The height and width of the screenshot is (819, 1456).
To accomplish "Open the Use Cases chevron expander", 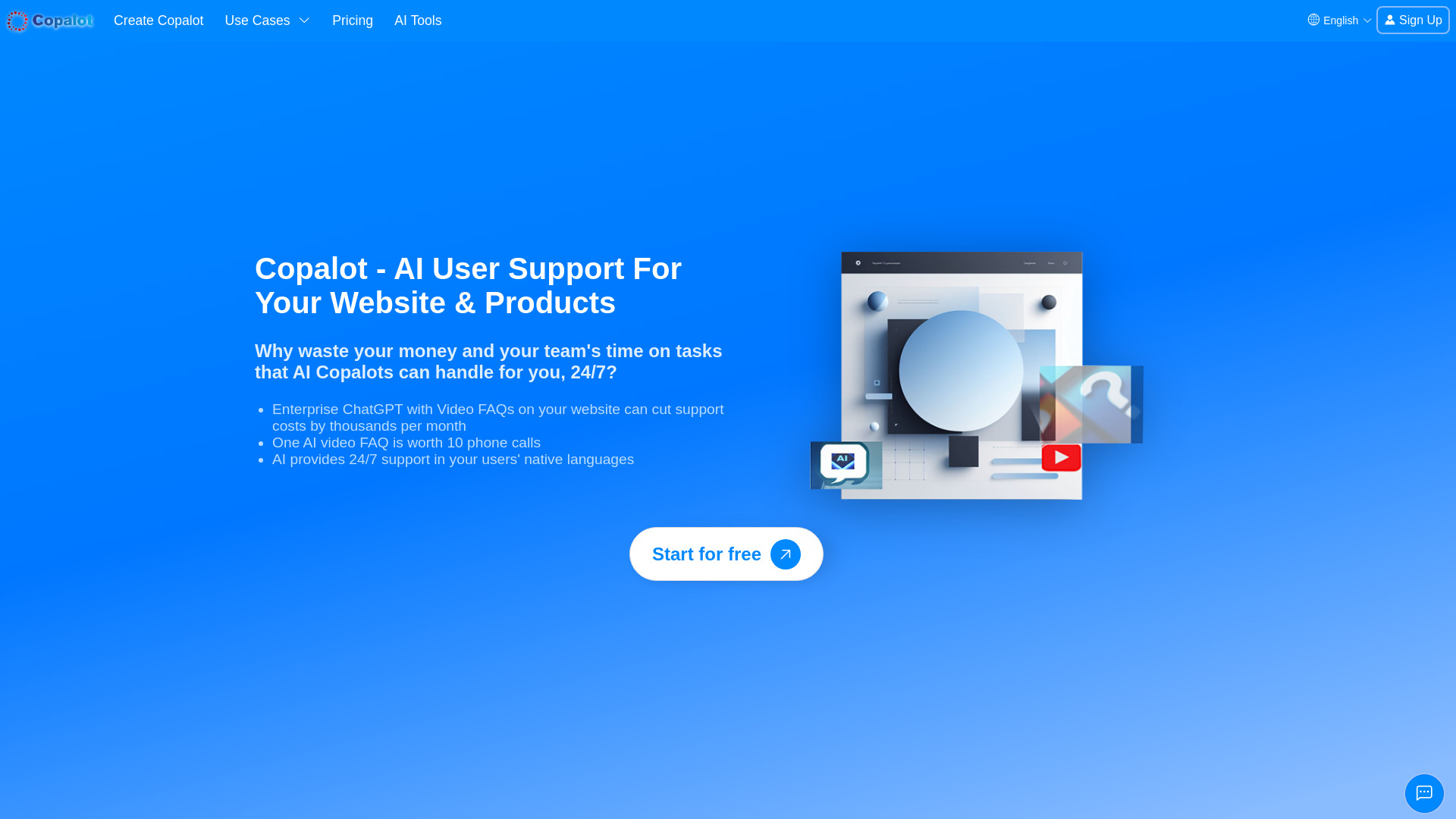I will (x=304, y=21).
